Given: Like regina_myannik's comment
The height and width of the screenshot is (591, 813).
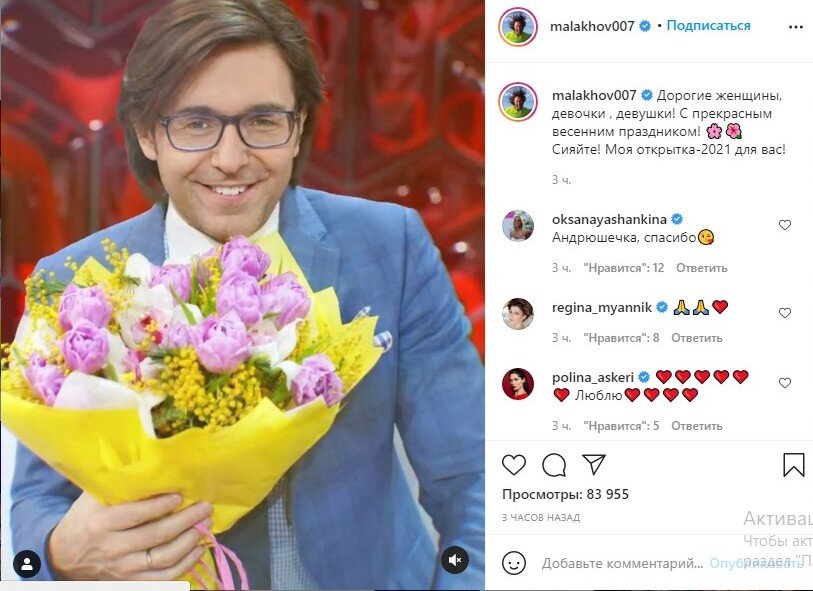Looking at the screenshot, I should tap(785, 313).
